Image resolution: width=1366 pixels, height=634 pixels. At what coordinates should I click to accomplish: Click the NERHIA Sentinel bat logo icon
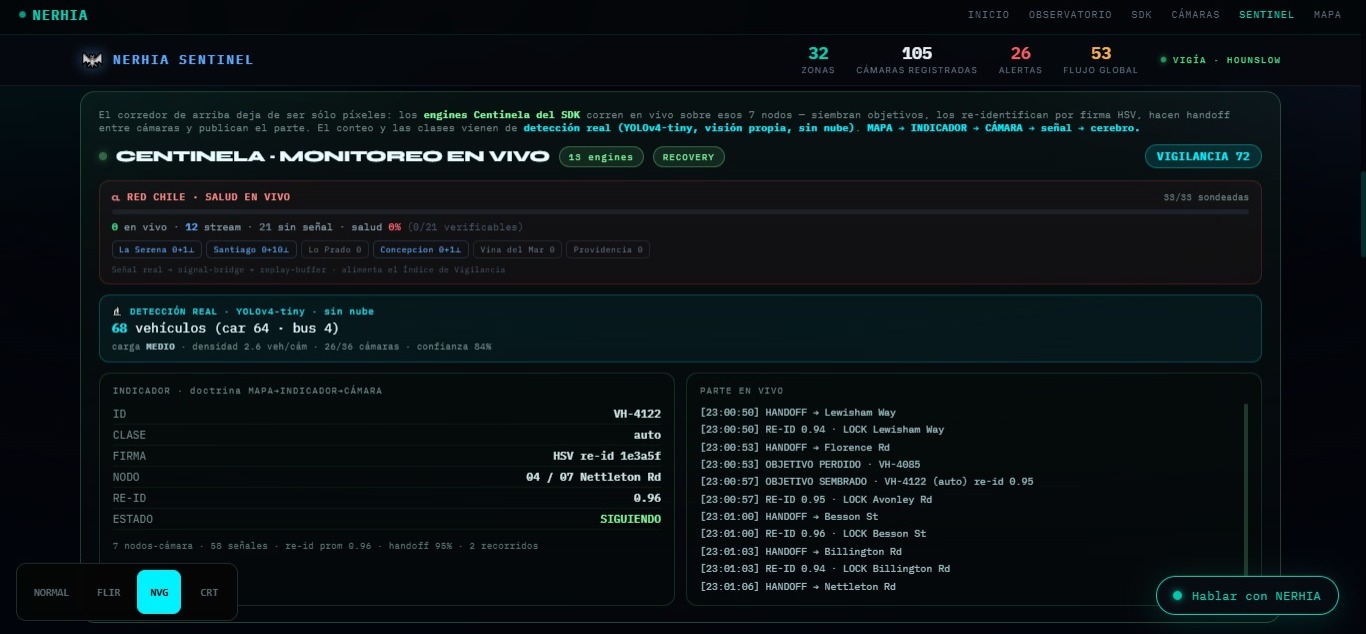point(92,60)
